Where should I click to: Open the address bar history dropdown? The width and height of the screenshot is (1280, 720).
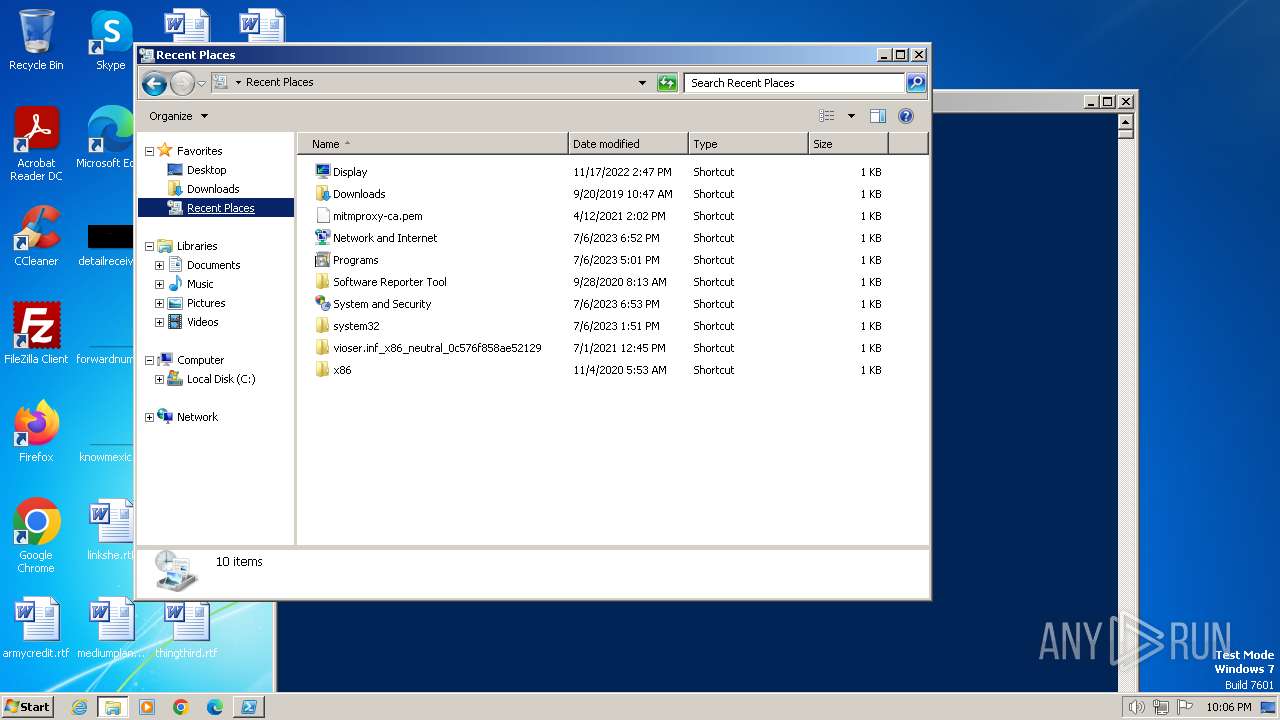coord(642,83)
